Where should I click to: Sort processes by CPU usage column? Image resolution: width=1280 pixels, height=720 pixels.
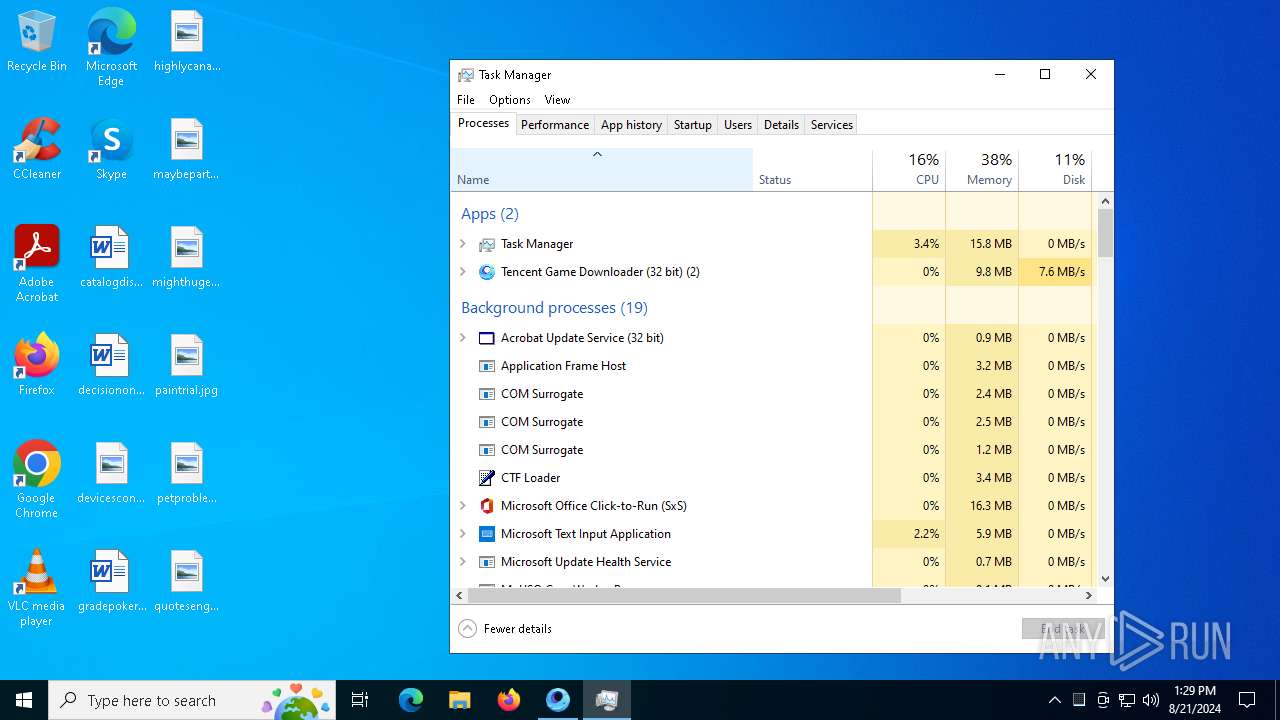[x=909, y=169]
